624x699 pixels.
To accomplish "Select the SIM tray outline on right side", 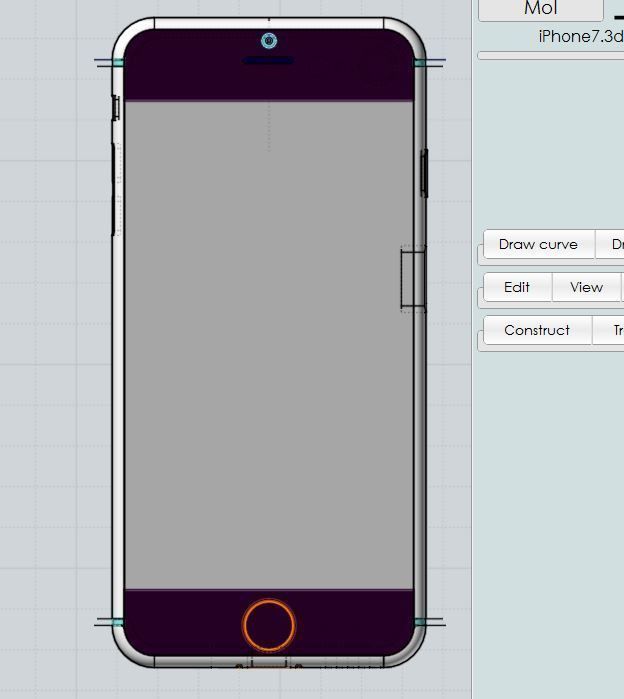I will click(x=414, y=279).
